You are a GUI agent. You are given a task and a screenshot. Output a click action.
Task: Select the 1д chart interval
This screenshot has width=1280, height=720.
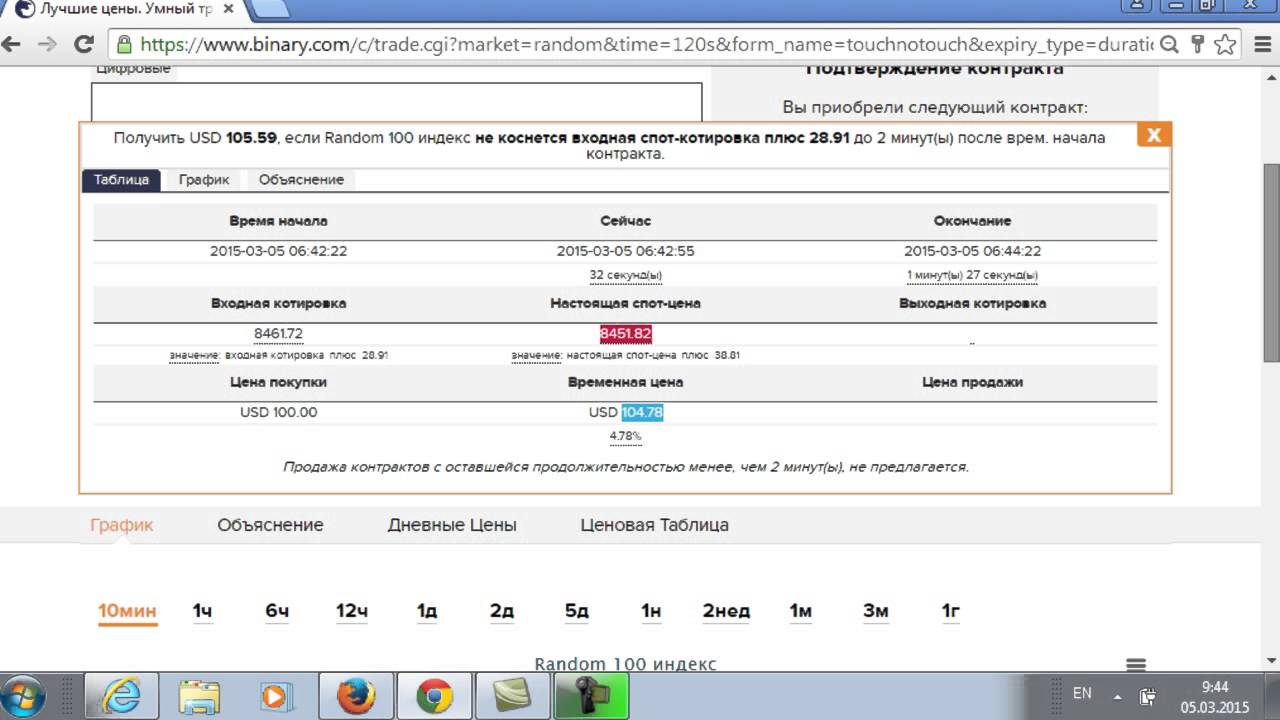[x=427, y=611]
